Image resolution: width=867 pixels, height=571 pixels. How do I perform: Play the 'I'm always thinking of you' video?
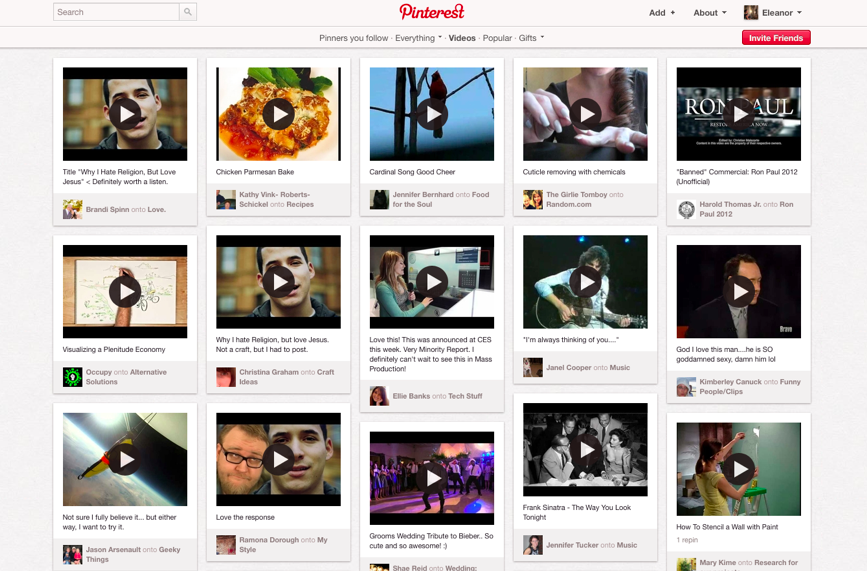point(585,282)
